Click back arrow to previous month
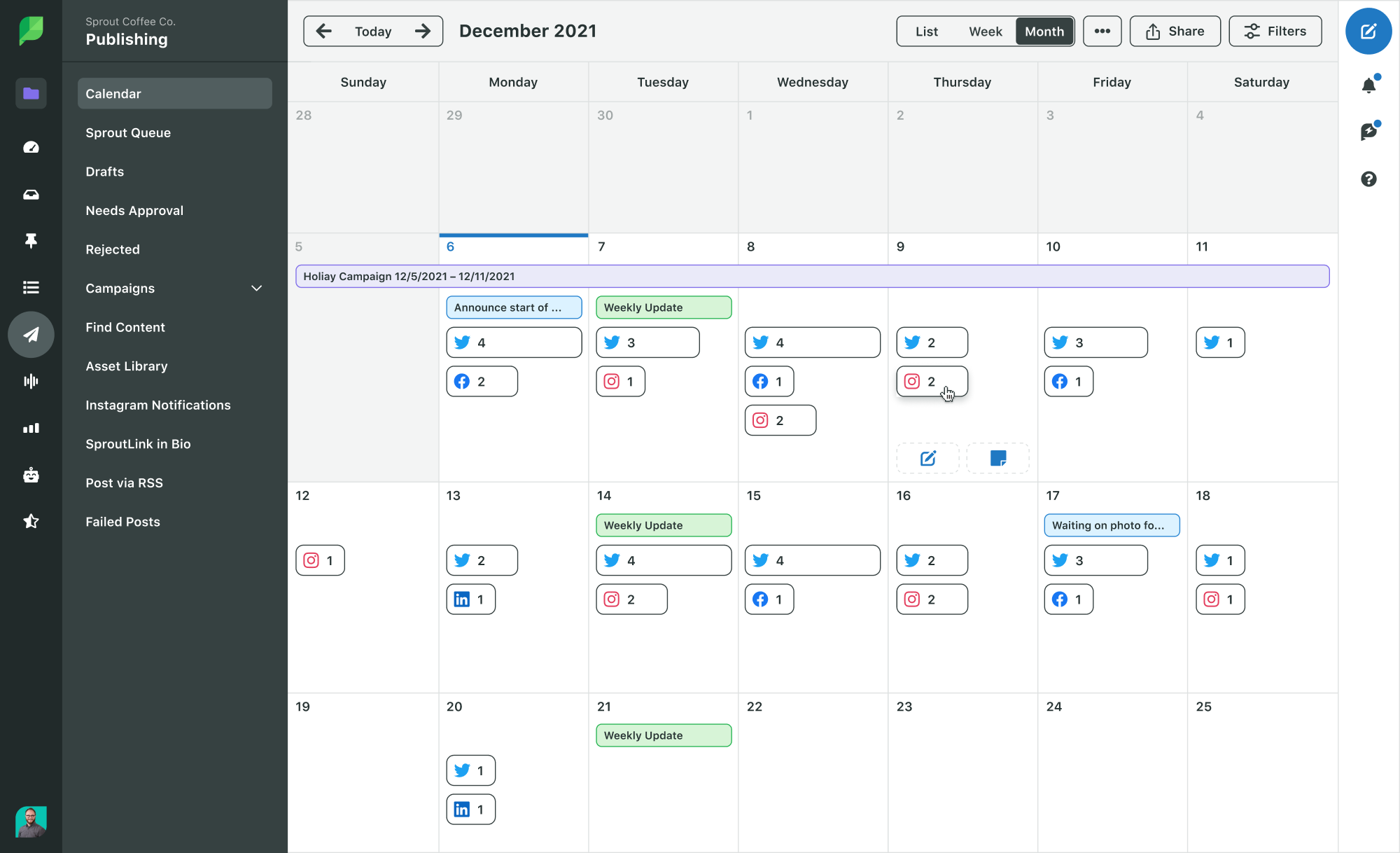Image resolution: width=1400 pixels, height=853 pixels. click(324, 31)
